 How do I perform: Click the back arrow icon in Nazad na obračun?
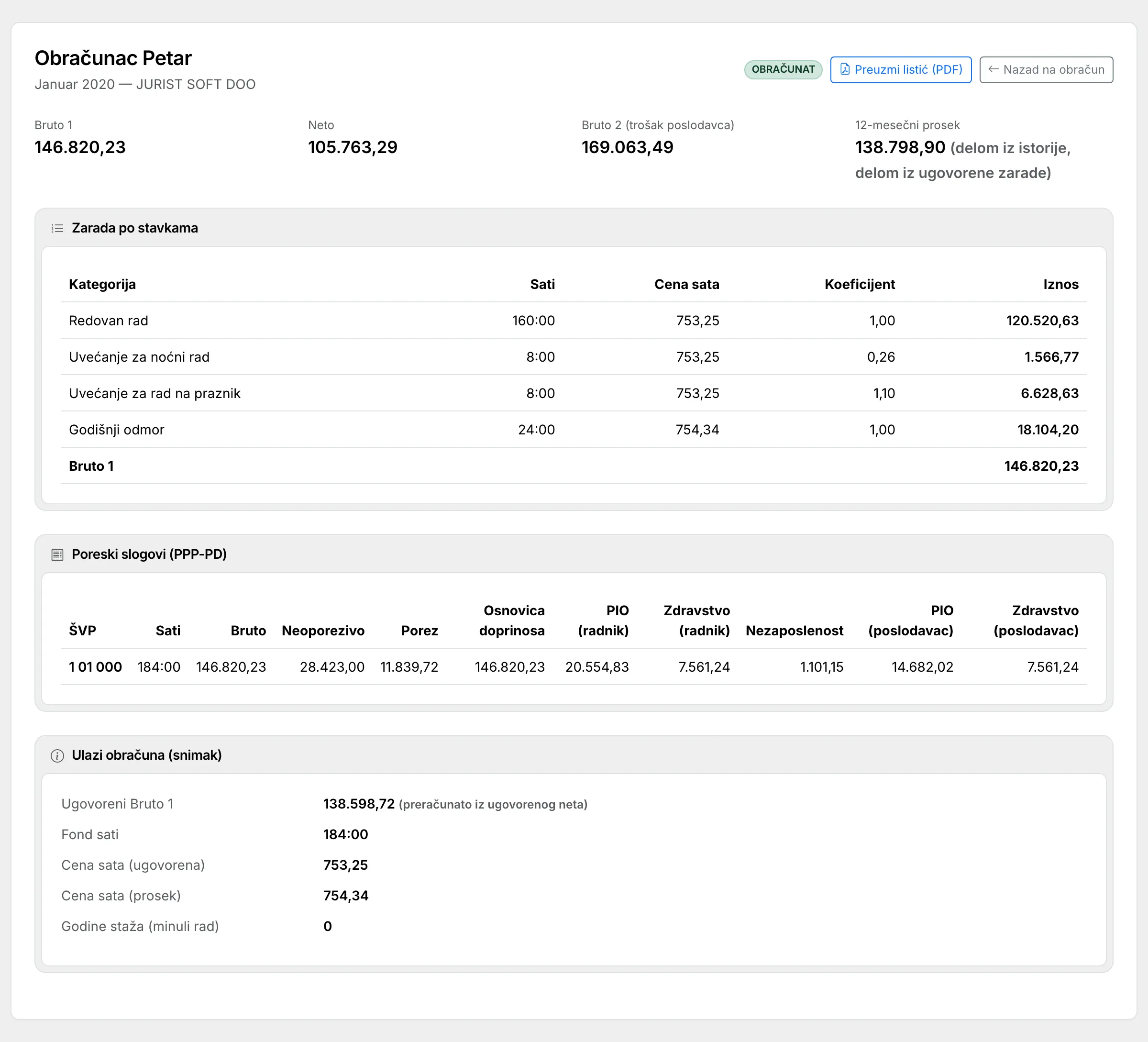click(x=993, y=69)
